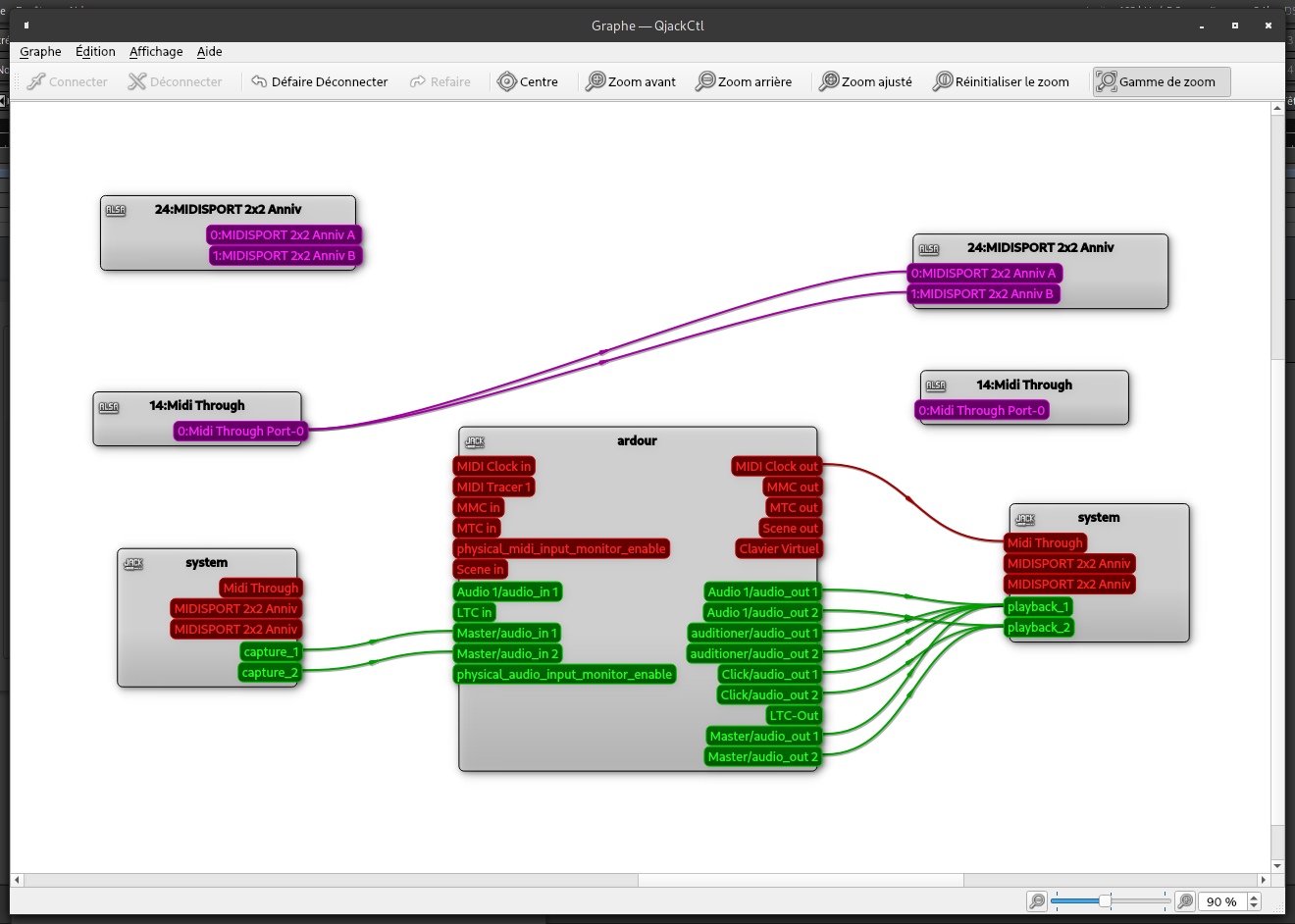Viewport: 1295px width, 924px height.
Task: Select the auditioner/audio_out 1 port
Action: click(753, 634)
